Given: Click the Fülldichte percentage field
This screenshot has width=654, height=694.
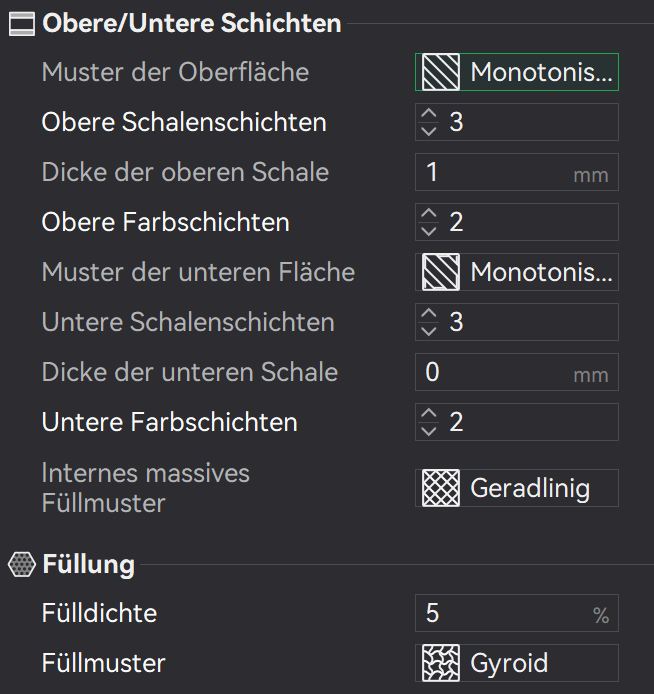Looking at the screenshot, I should pyautogui.click(x=500, y=613).
